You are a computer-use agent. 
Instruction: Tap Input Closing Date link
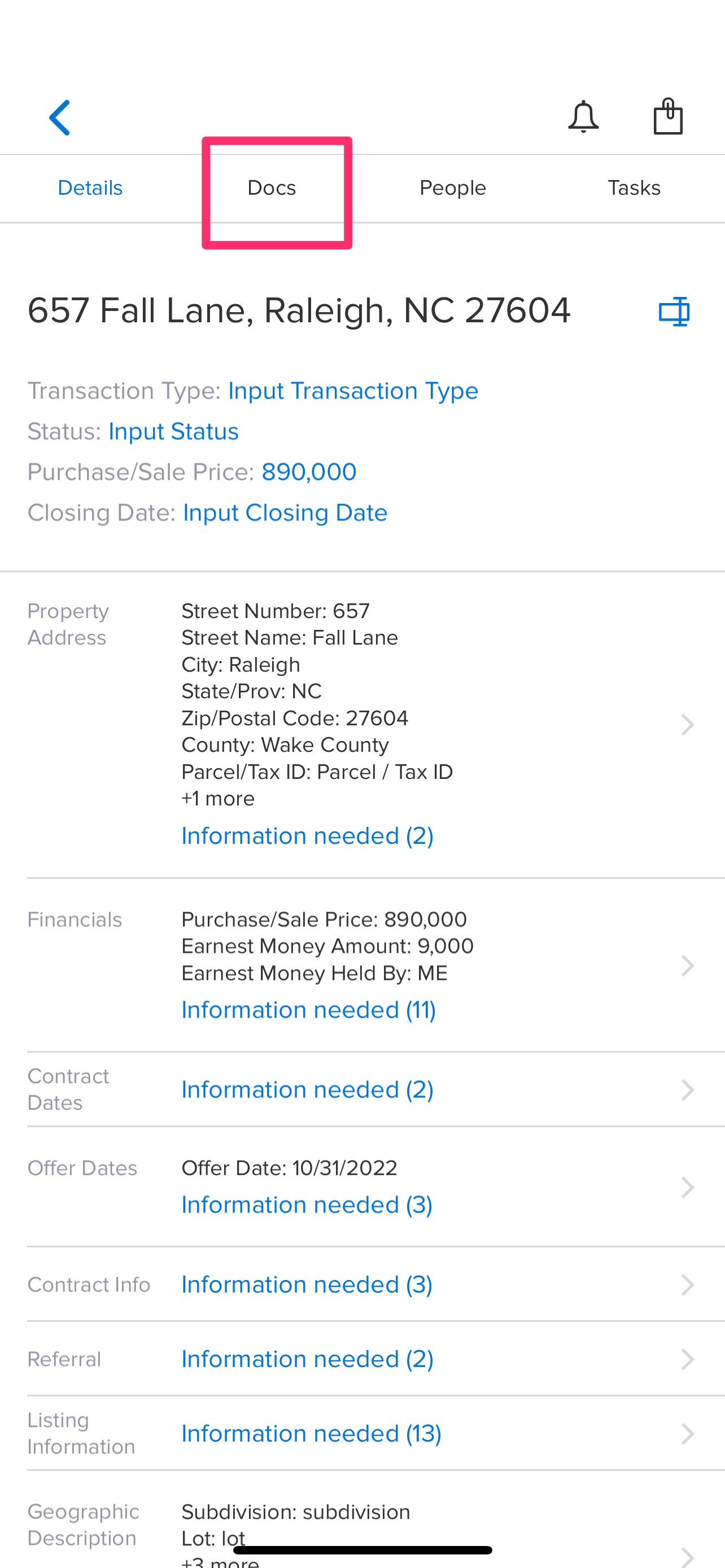coord(285,513)
